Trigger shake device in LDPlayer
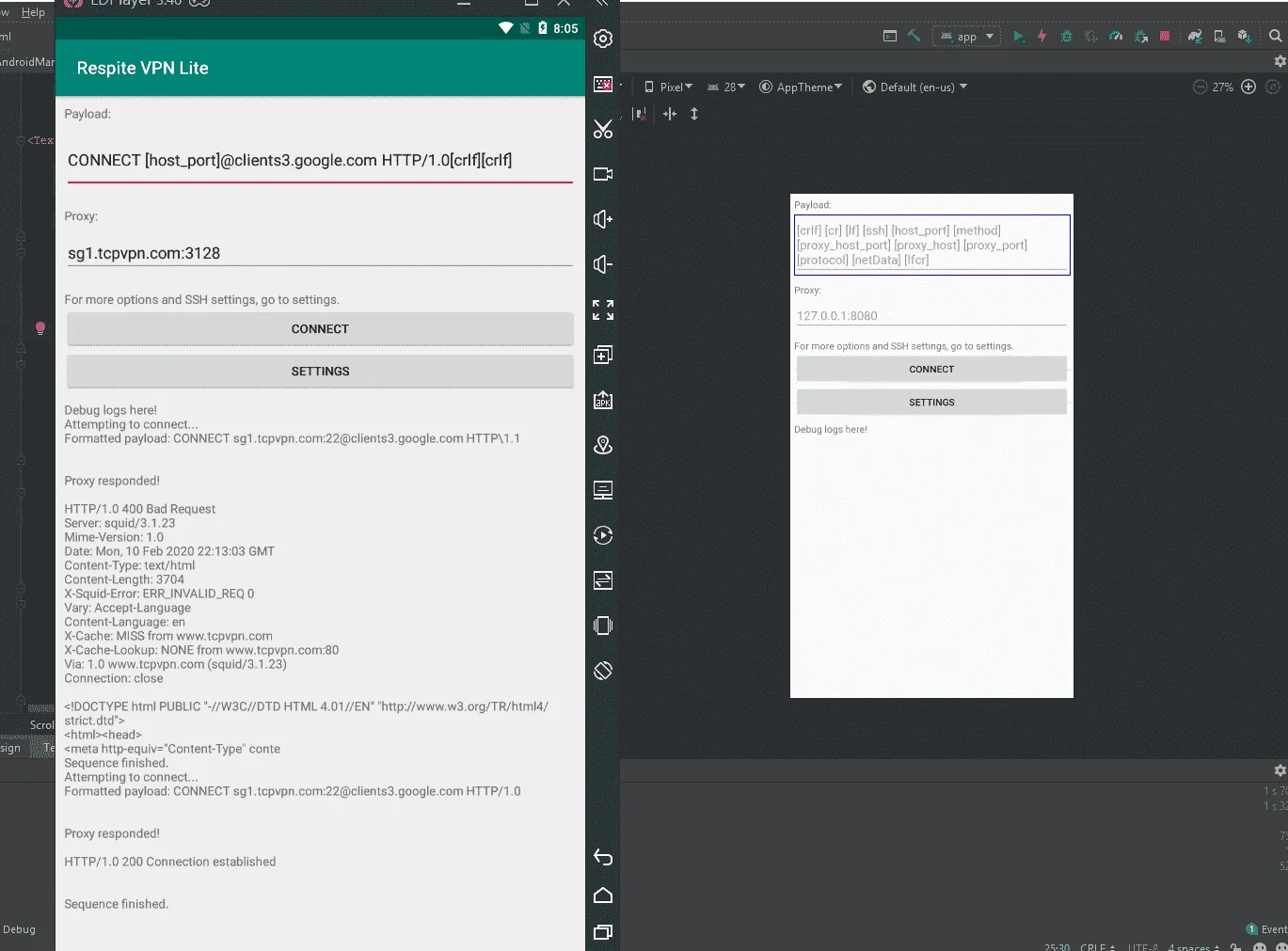The height and width of the screenshot is (951, 1288). tap(603, 626)
